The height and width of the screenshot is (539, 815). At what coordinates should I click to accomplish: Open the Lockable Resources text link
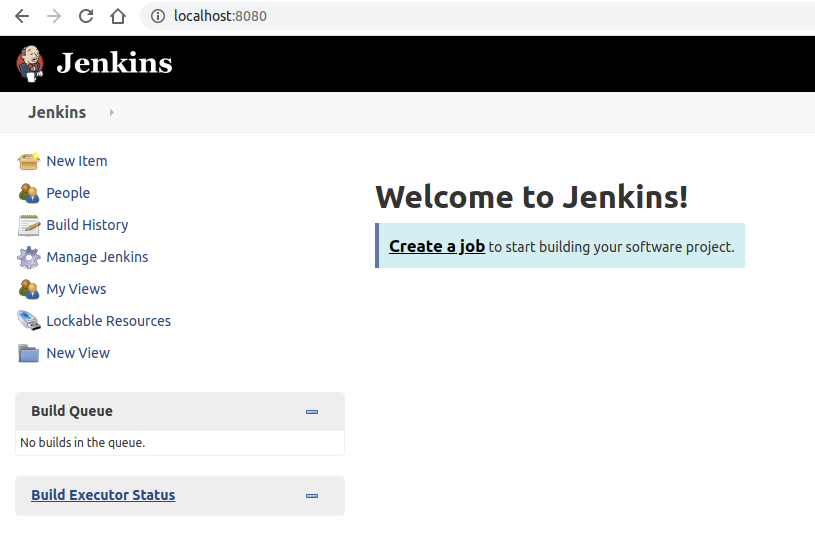(x=108, y=321)
